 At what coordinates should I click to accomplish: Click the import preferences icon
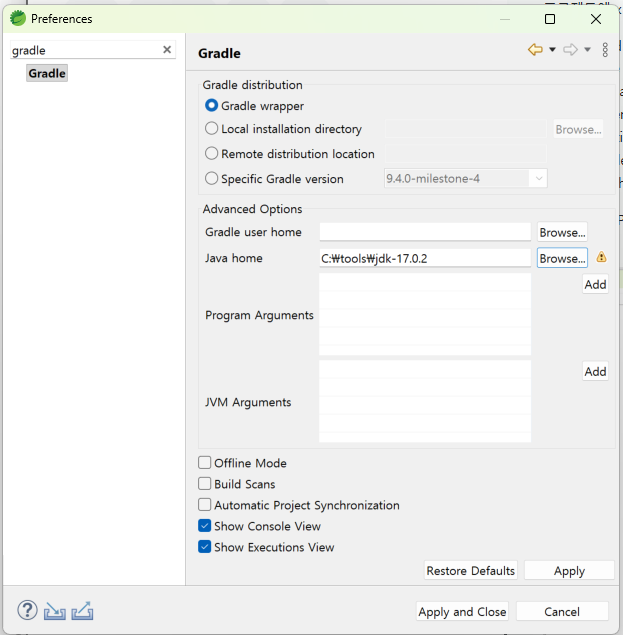[55, 610]
